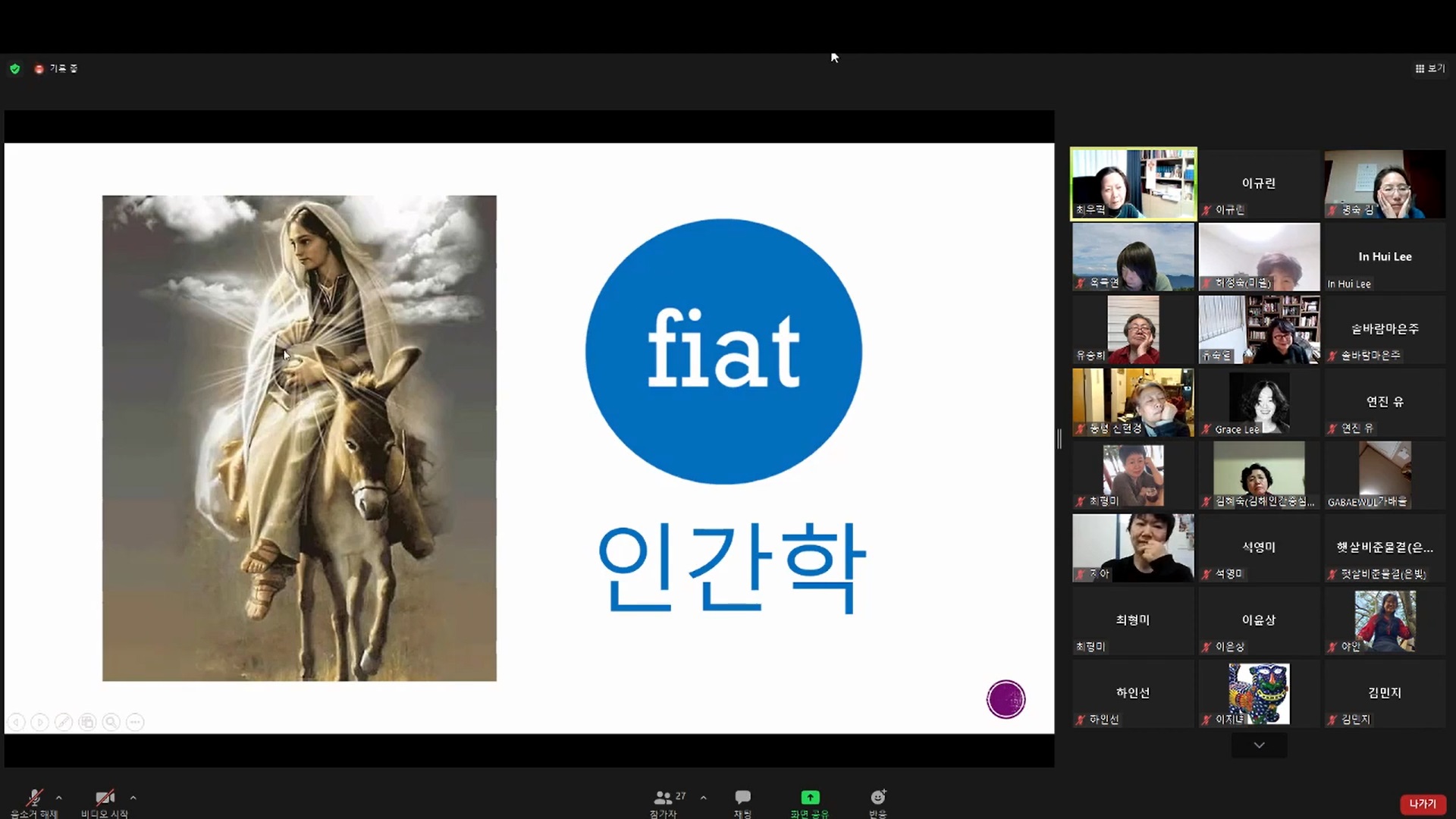The height and width of the screenshot is (819, 1456).
Task: Select the tile with colorful tiger avatar
Action: pos(1259,694)
